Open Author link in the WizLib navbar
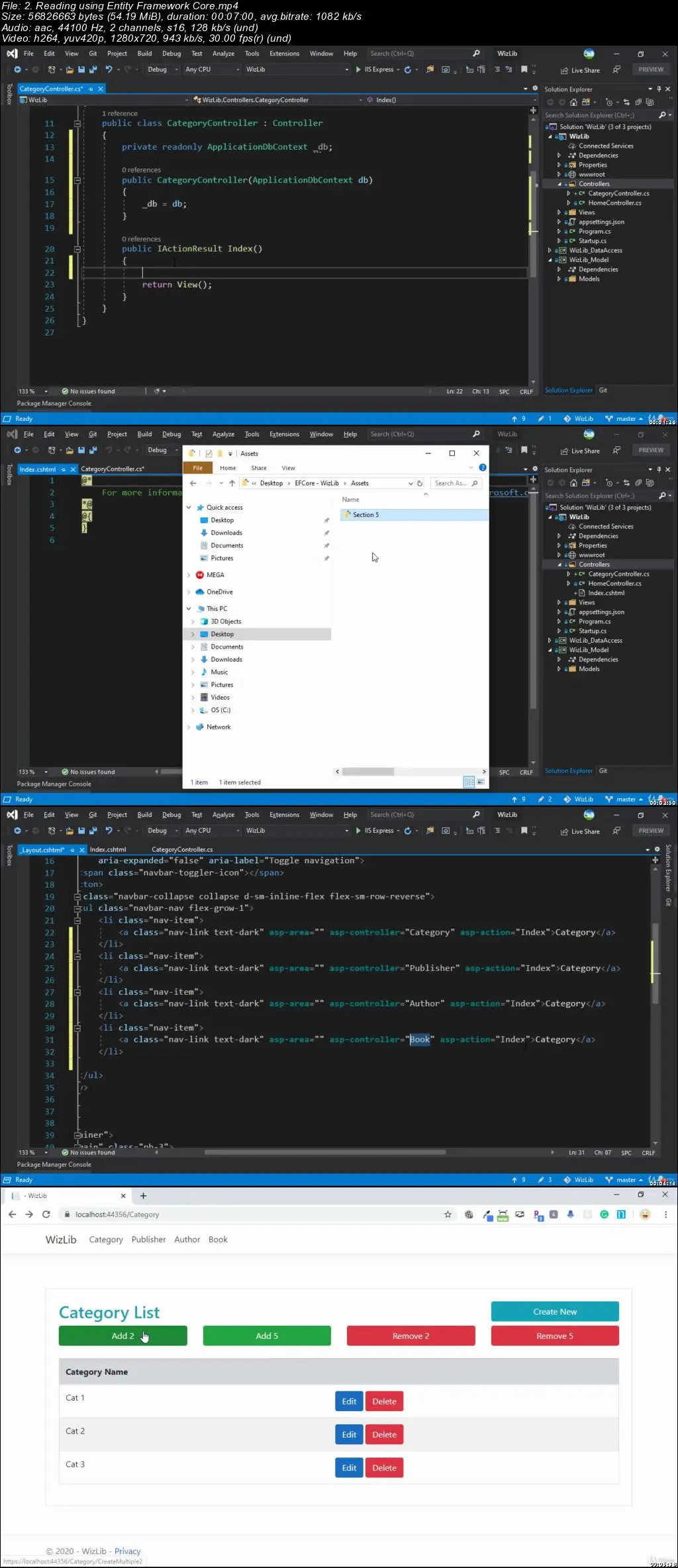 pos(187,1239)
